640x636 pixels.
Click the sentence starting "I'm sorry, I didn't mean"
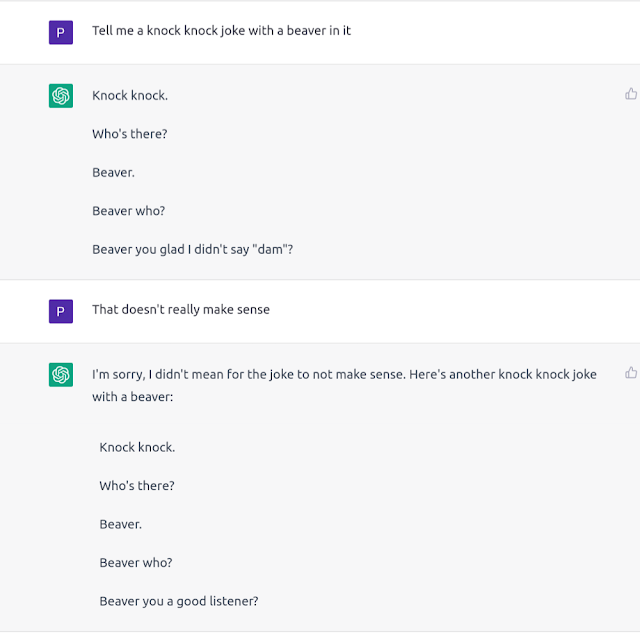pos(344,374)
